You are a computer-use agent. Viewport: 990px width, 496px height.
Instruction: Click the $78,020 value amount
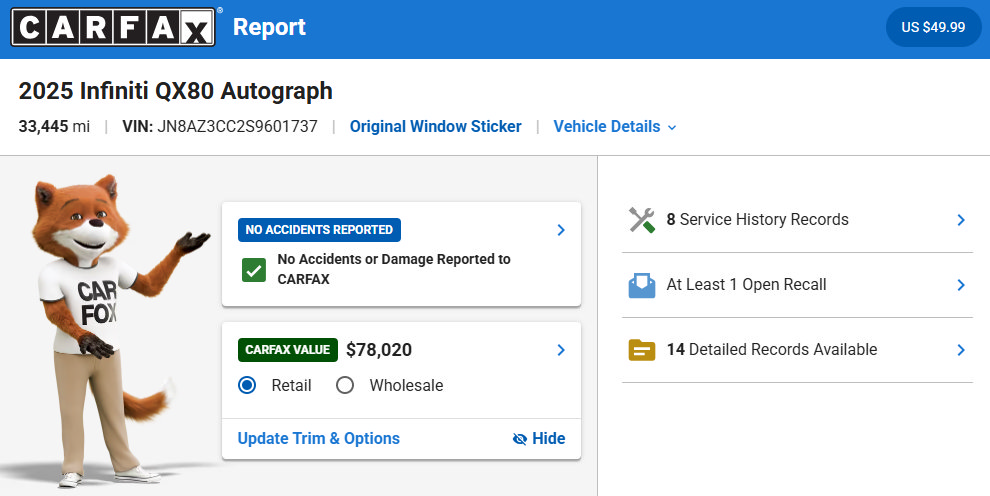(x=379, y=350)
